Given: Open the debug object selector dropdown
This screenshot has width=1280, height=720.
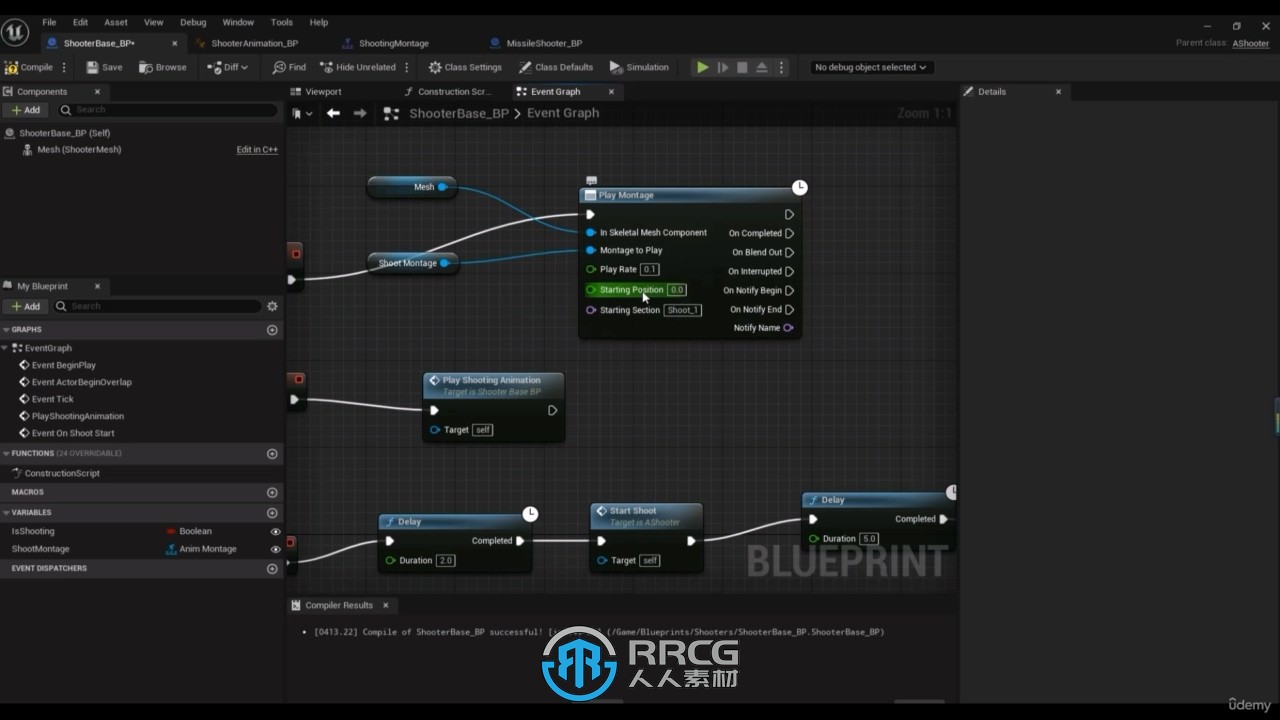Looking at the screenshot, I should tap(870, 67).
